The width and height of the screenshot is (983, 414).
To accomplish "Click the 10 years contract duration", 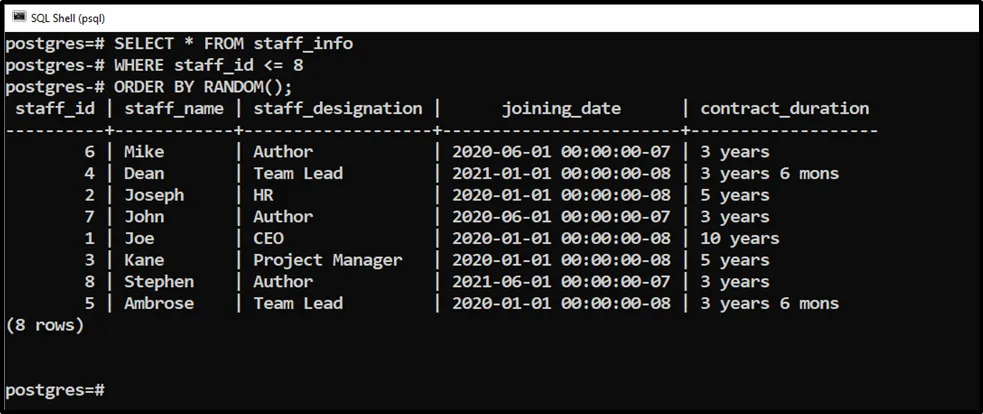I will [739, 238].
